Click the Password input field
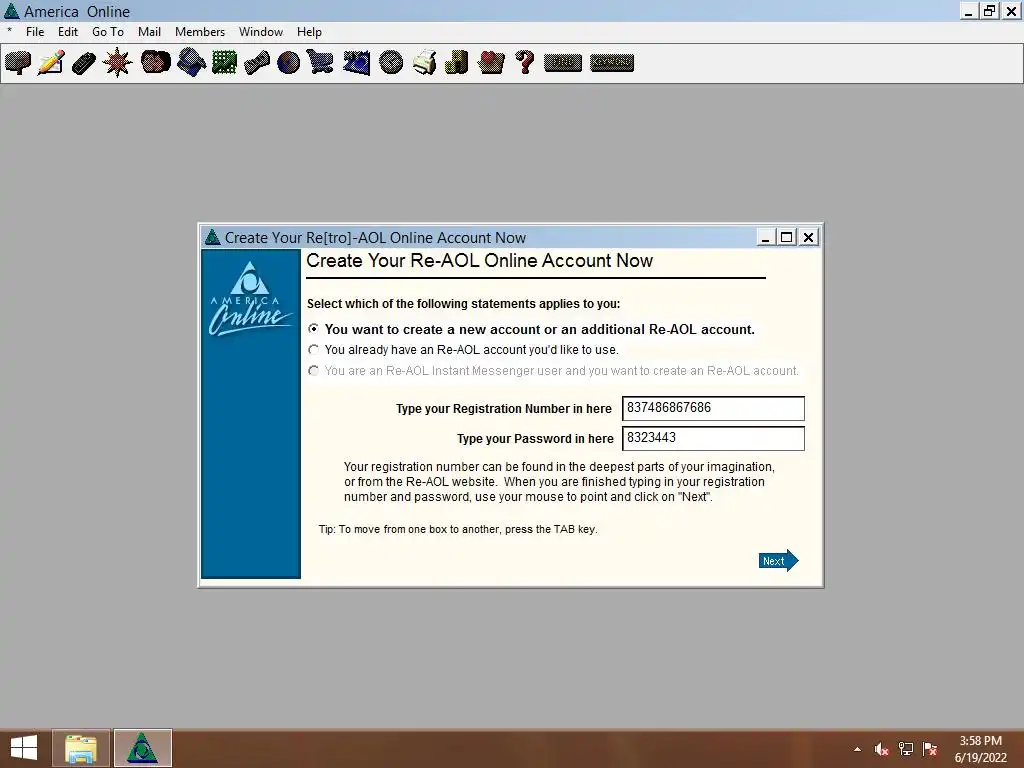Viewport: 1024px width, 768px height. pyautogui.click(x=713, y=438)
